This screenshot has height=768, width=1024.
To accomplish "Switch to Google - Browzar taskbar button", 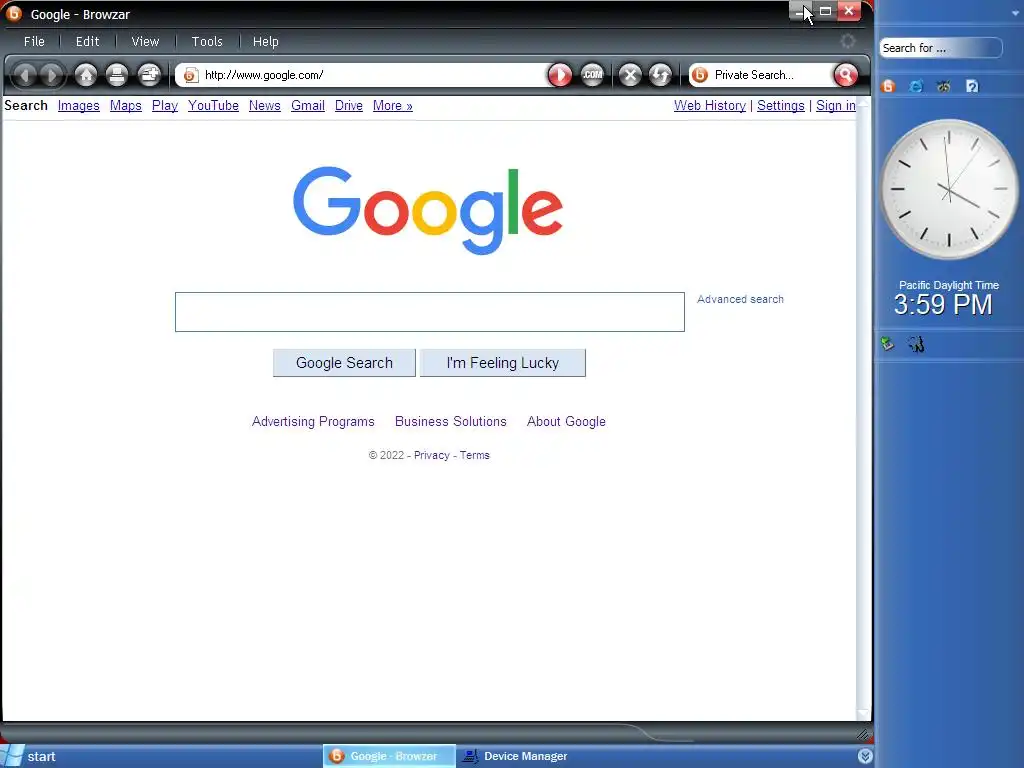I will point(389,756).
